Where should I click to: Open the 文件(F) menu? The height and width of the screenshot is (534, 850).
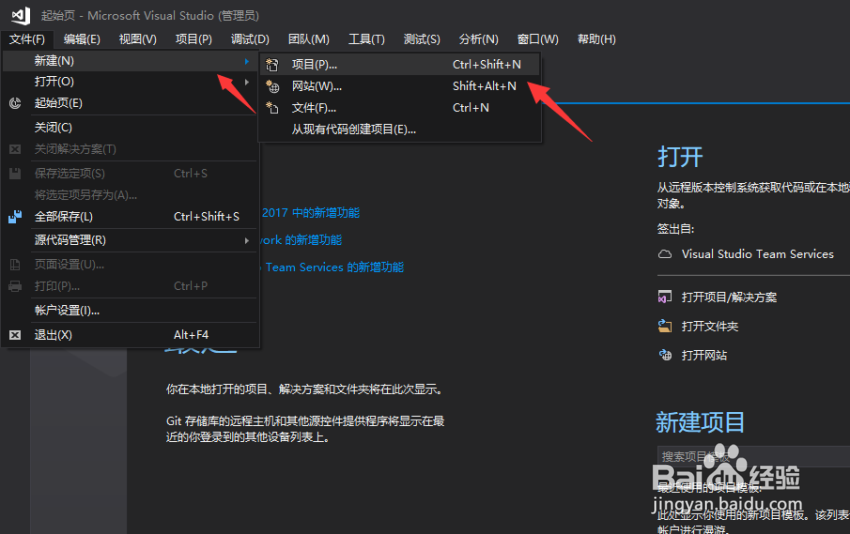pos(27,39)
